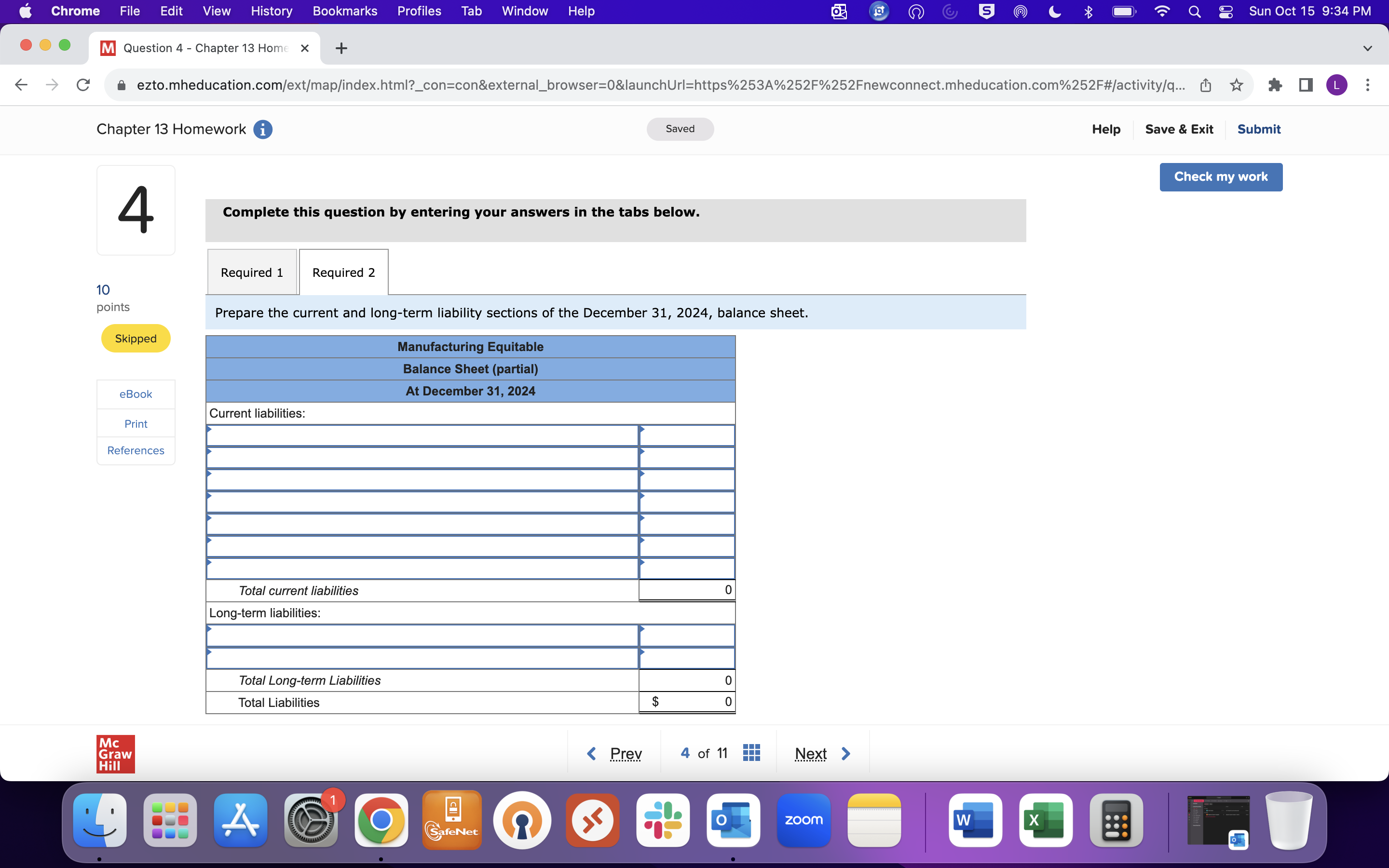Expand the bookmark in address bar

tap(1237, 85)
